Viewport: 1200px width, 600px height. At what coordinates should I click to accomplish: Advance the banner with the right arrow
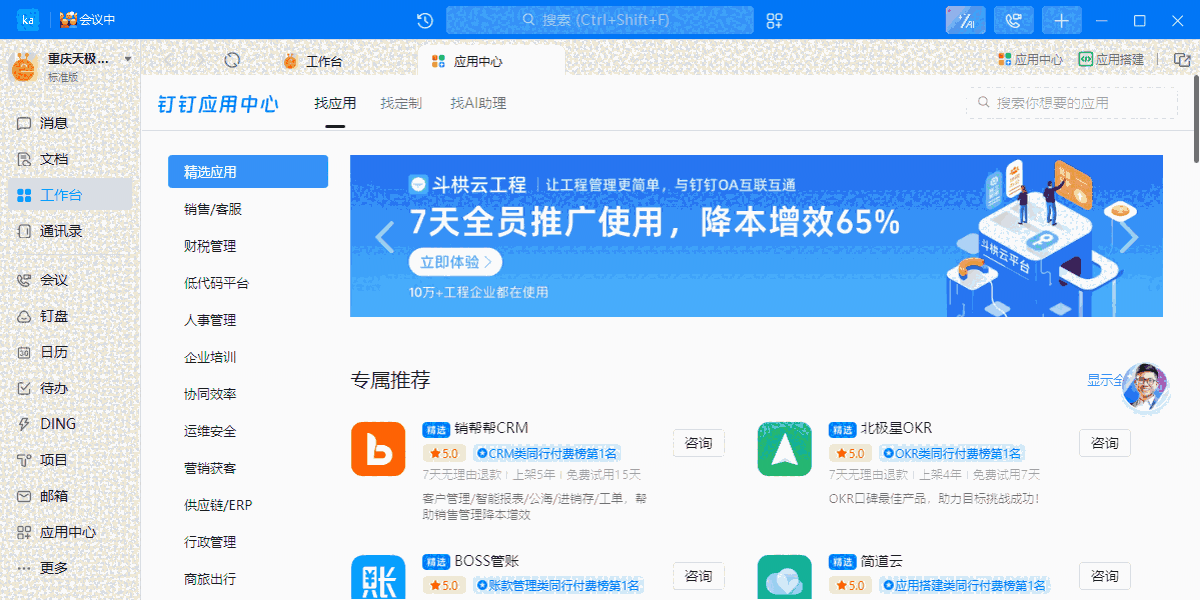coord(1128,236)
